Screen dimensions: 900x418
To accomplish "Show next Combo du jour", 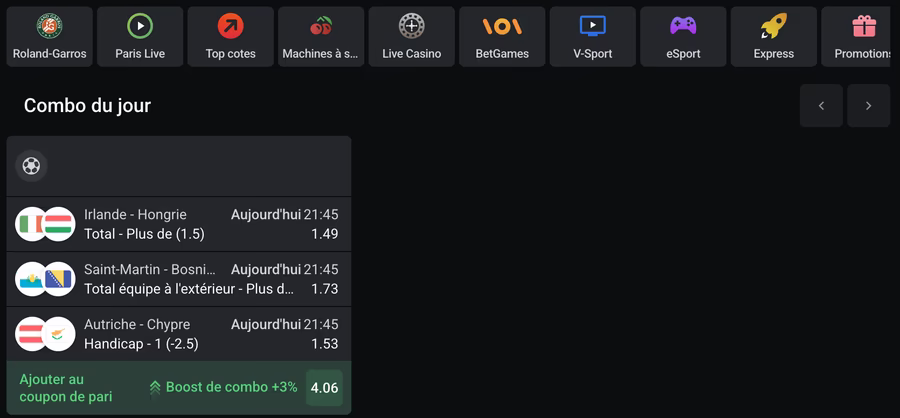I will pyautogui.click(x=868, y=106).
